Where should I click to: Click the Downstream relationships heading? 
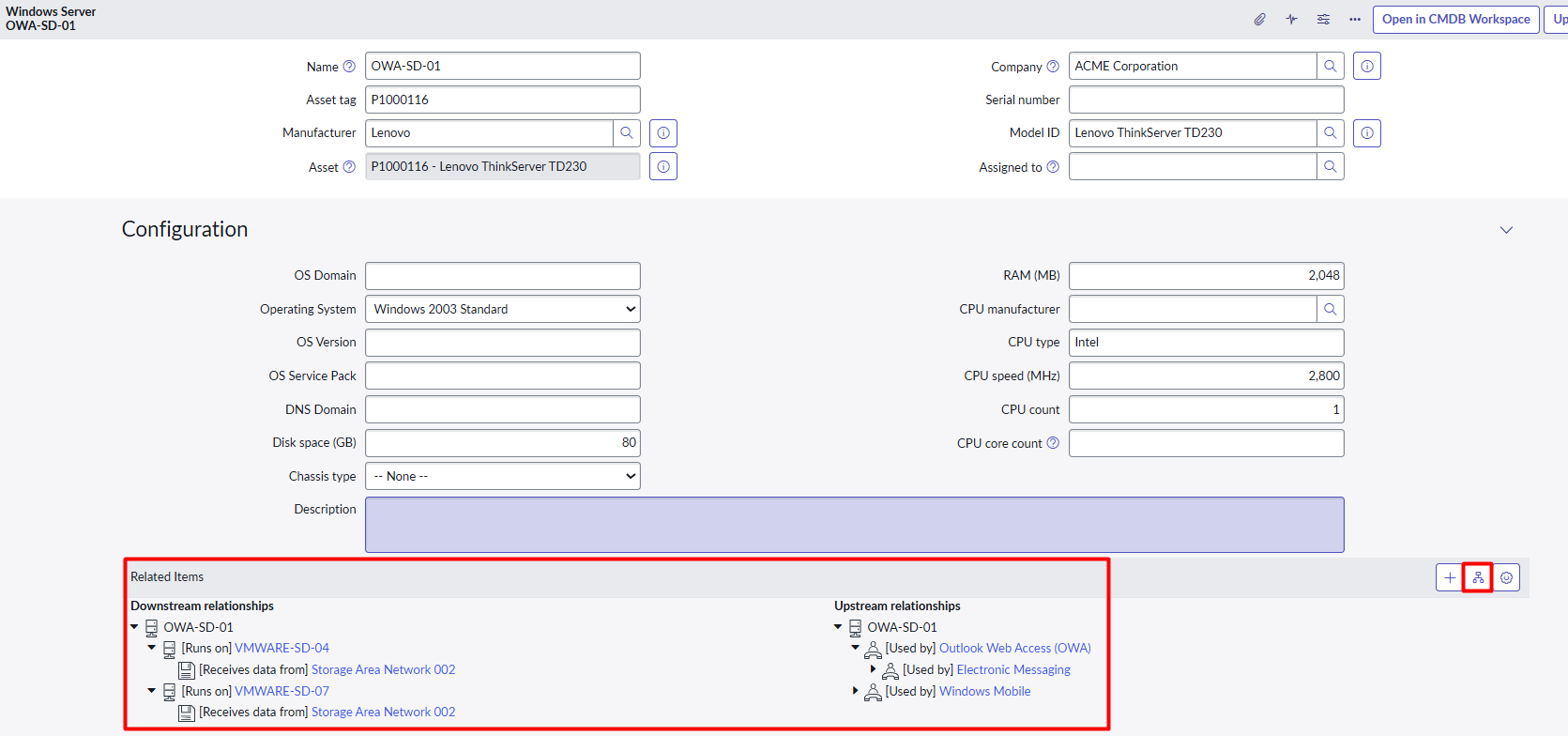point(202,606)
